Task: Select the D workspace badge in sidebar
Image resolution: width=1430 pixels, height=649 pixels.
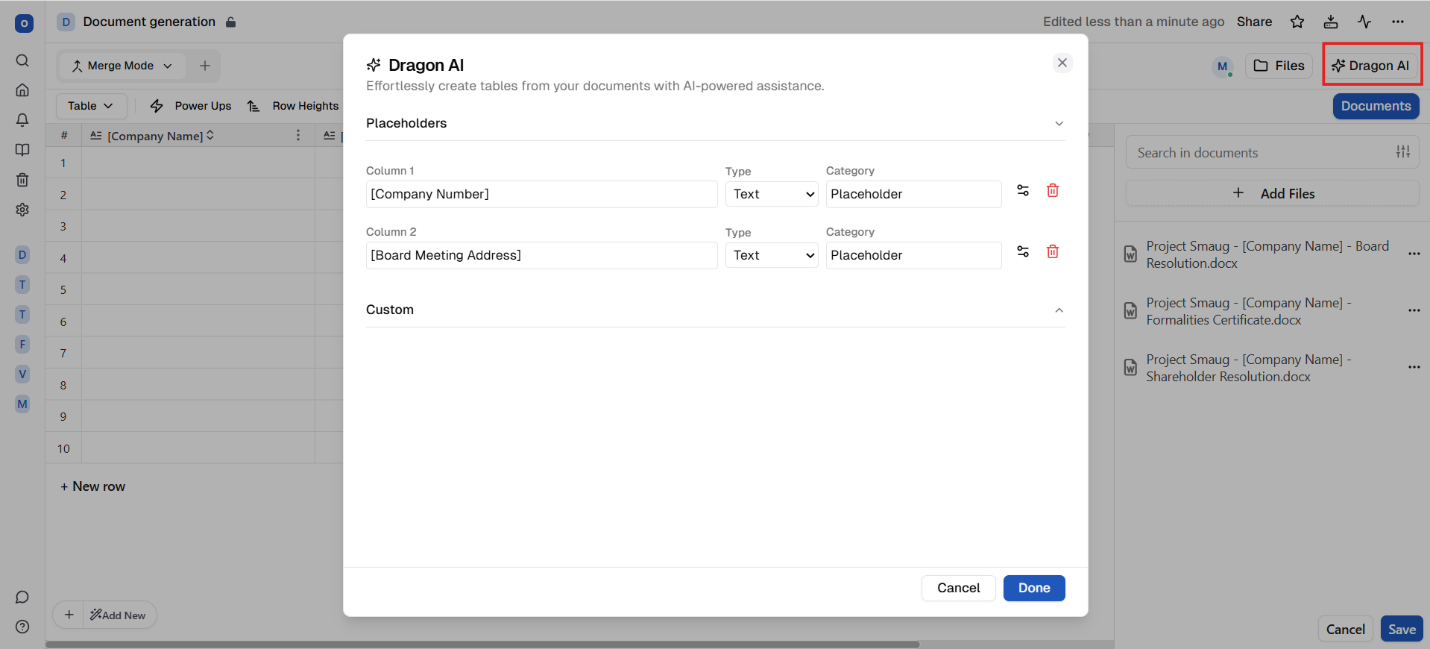Action: tap(22, 255)
